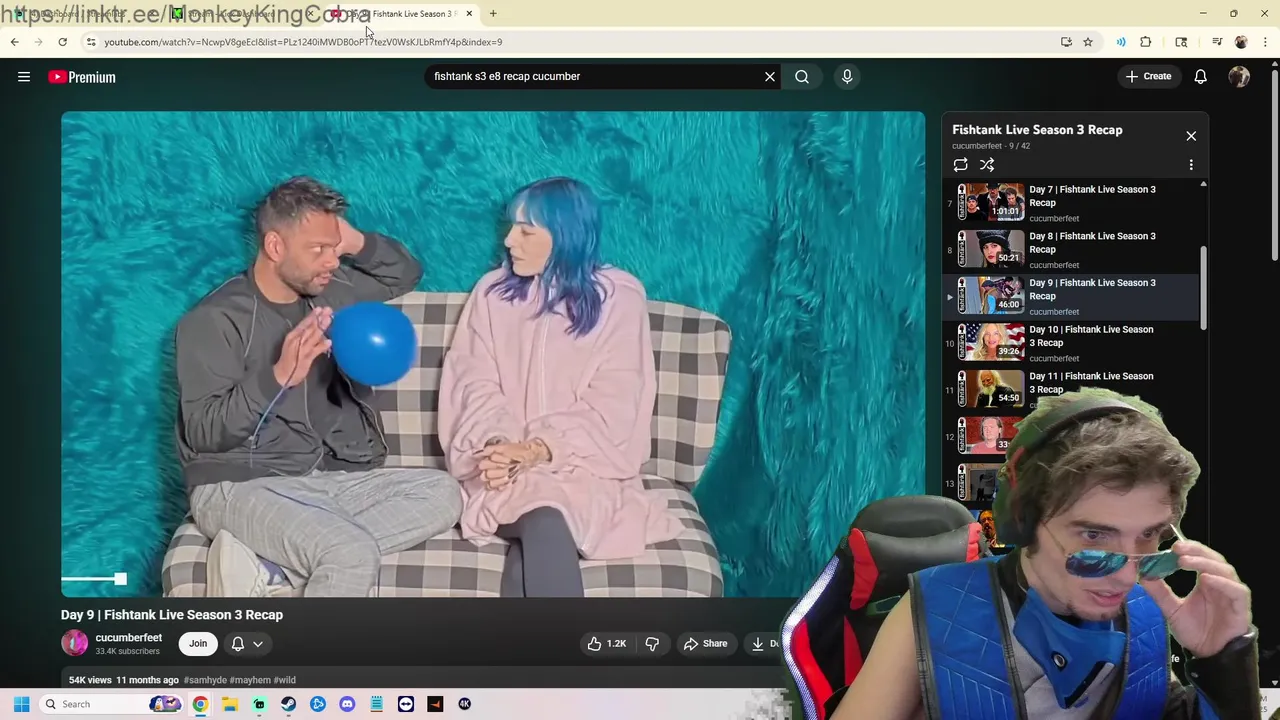Viewport: 1280px width, 720px height.
Task: Join the cucumberfeet channel membership
Action: 198,644
